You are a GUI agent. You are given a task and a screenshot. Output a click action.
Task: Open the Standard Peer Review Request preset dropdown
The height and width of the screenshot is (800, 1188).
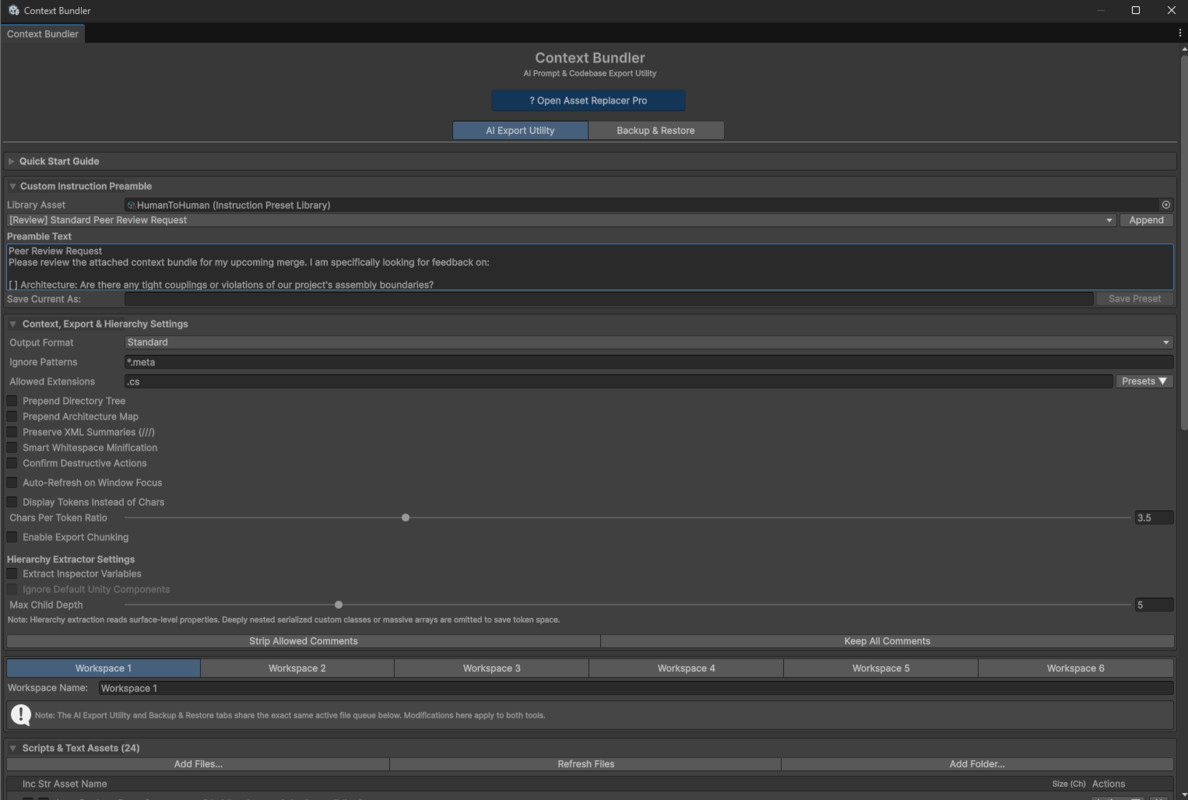pyautogui.click(x=561, y=220)
